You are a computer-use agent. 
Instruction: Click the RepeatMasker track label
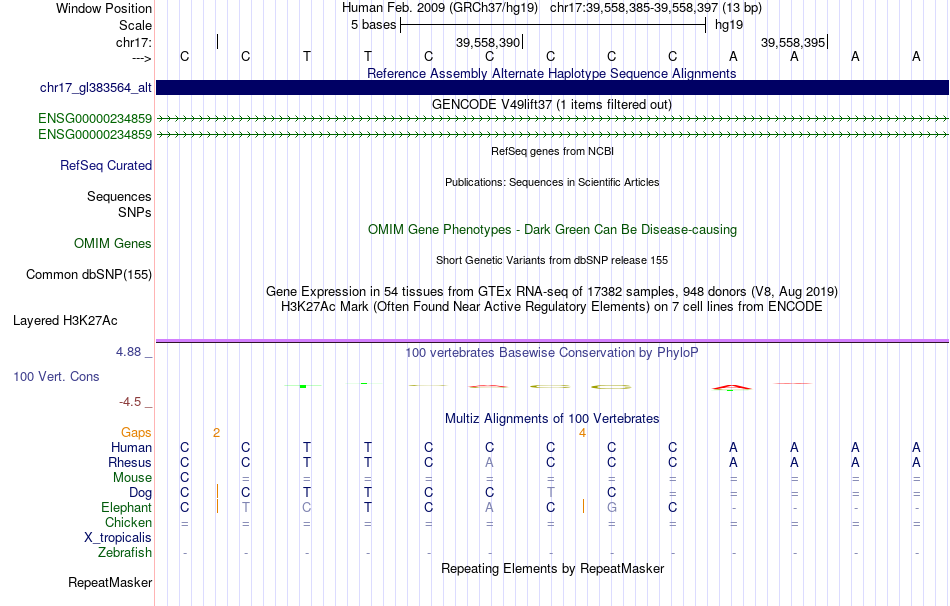point(110,583)
